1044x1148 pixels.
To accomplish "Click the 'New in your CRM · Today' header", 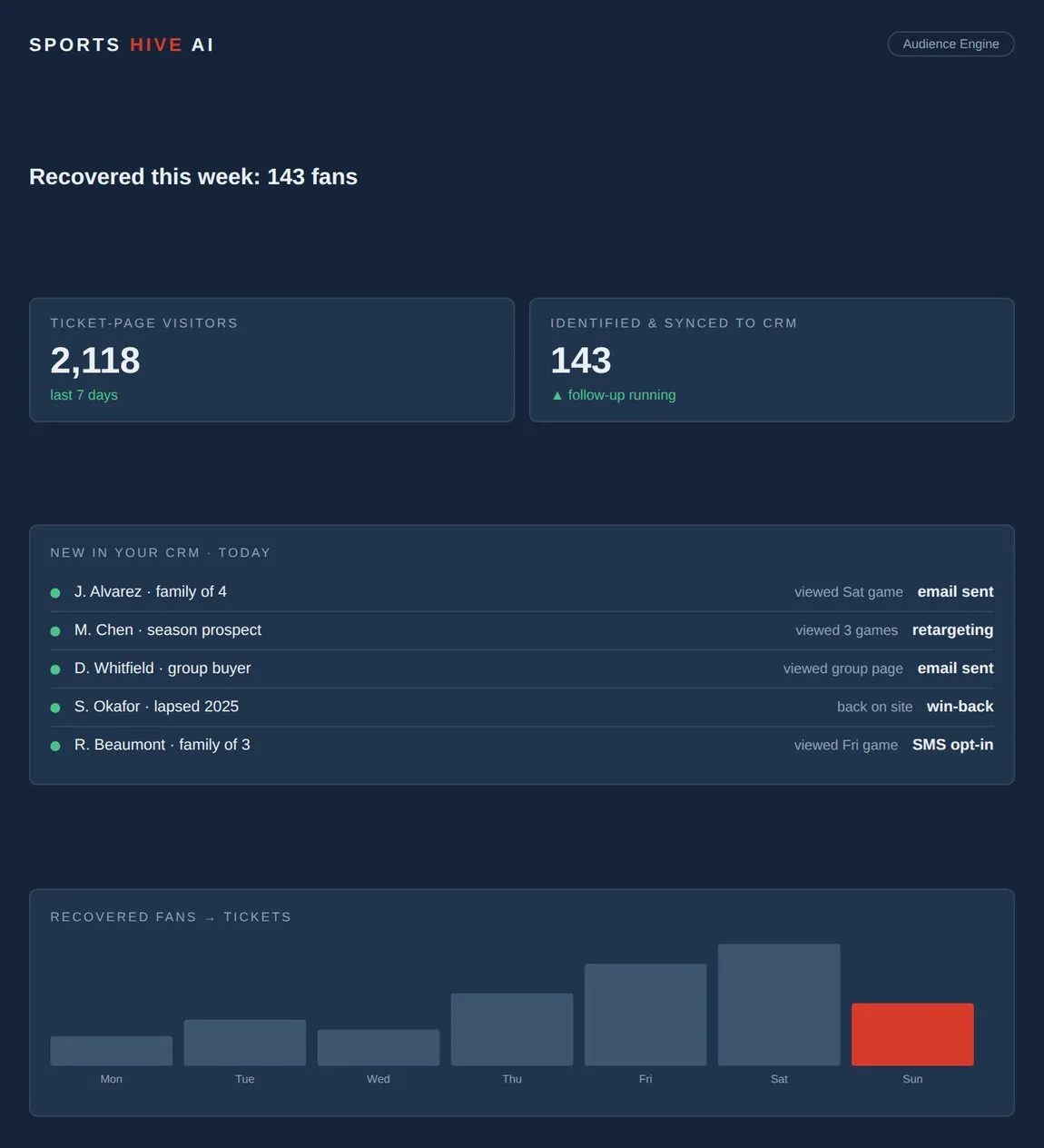I will 161,552.
